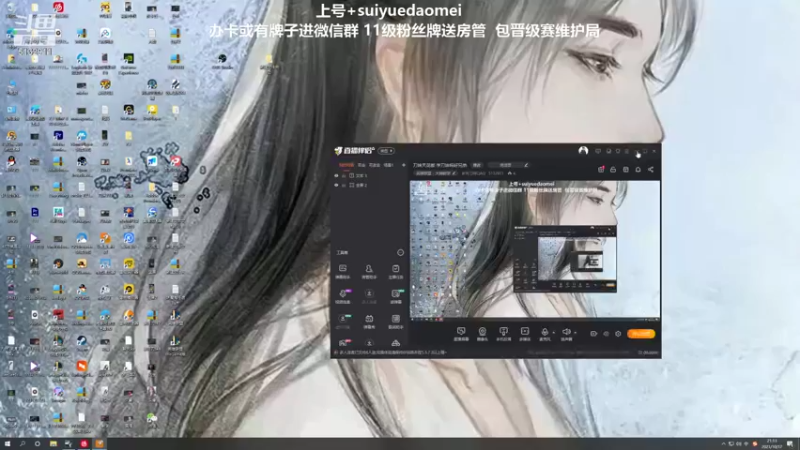This screenshot has width=800, height=450.
Task: Open the taskbar search icon
Action: pyautogui.click(x=22, y=444)
